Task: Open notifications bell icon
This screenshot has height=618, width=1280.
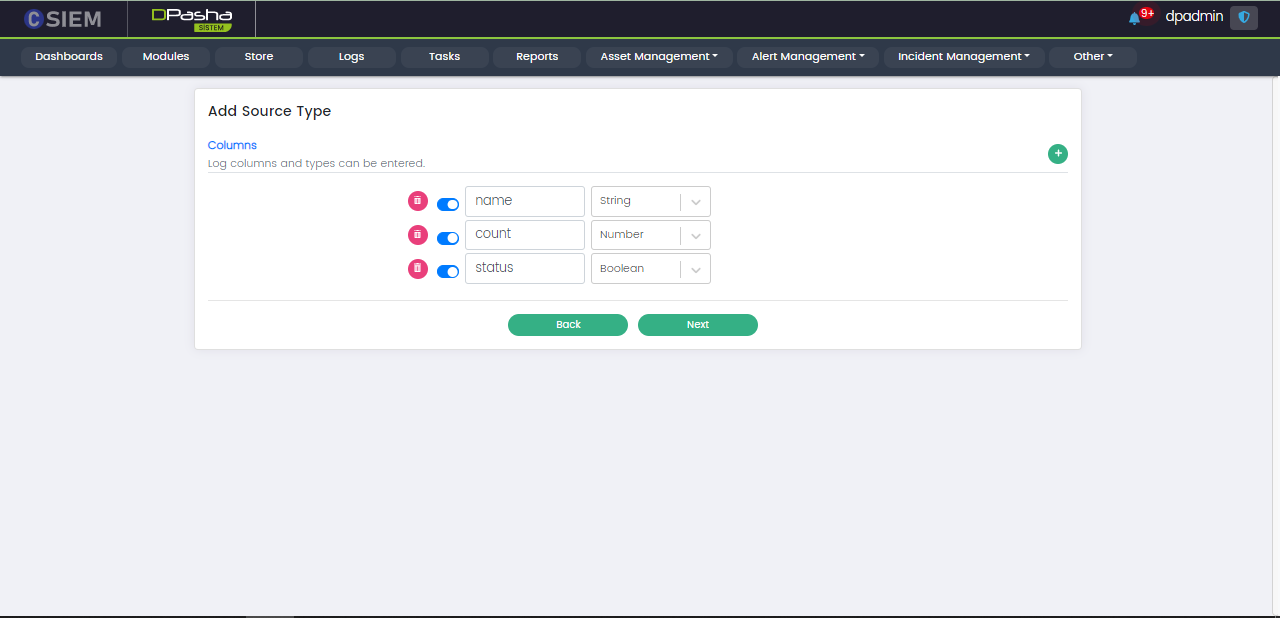Action: [1134, 18]
